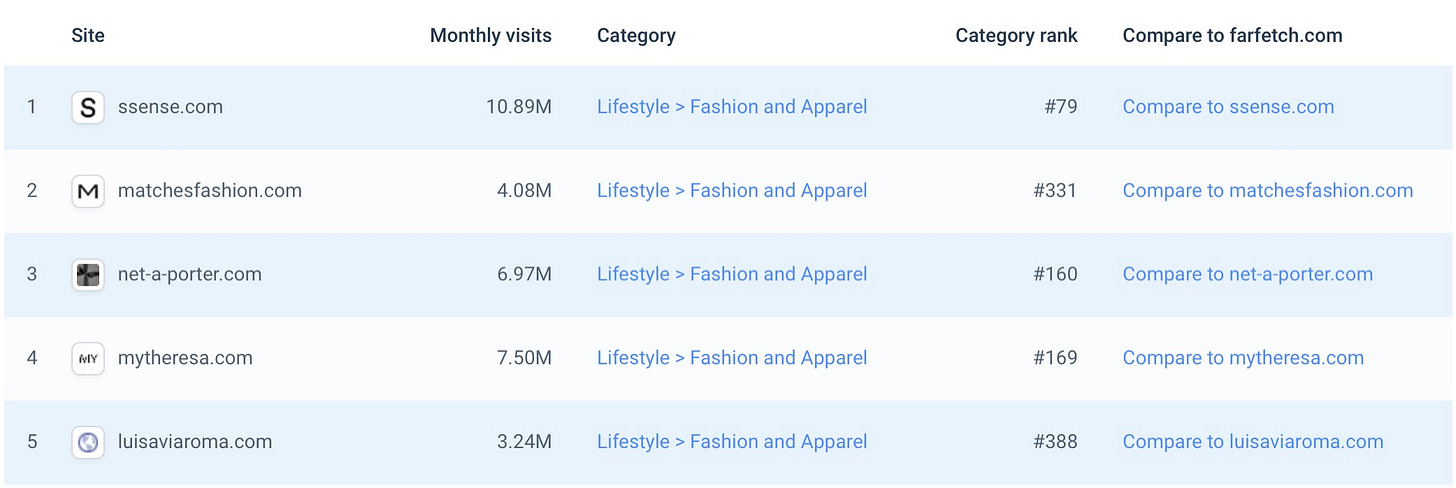The width and height of the screenshot is (1456, 488).
Task: Click the 10.89M monthly visits value
Action: (x=519, y=107)
